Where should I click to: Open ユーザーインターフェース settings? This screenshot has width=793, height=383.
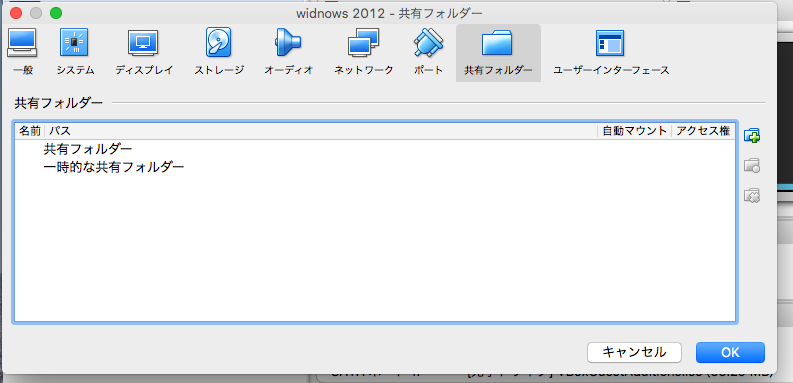pos(611,53)
